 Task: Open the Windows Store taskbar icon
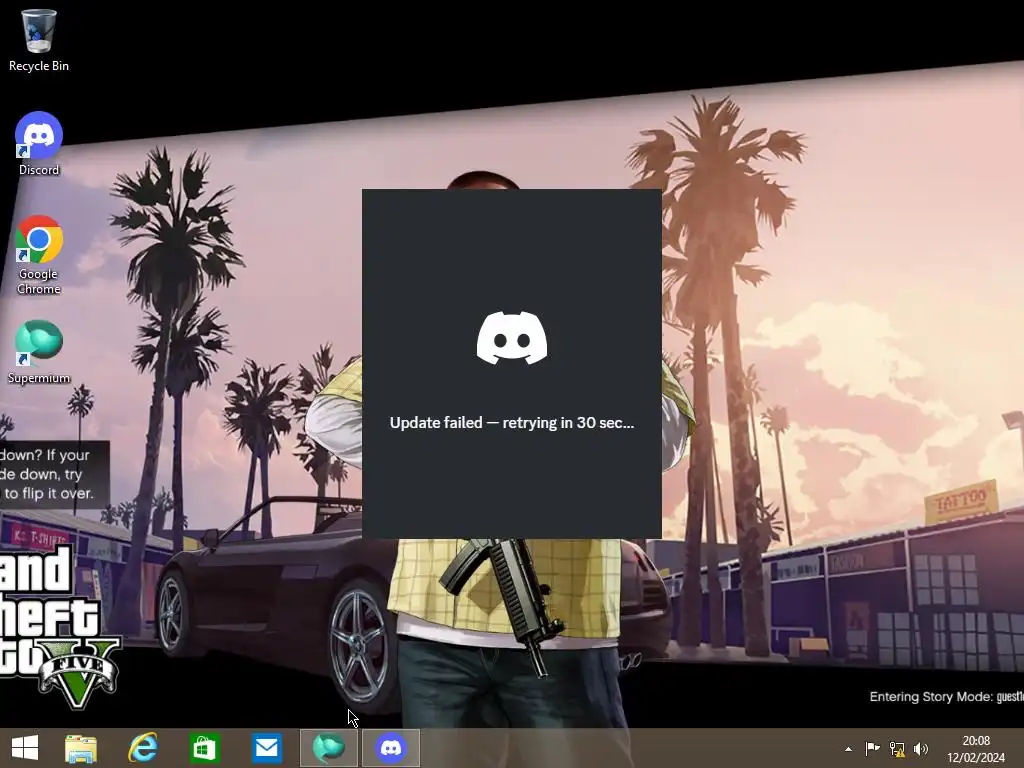tap(204, 748)
